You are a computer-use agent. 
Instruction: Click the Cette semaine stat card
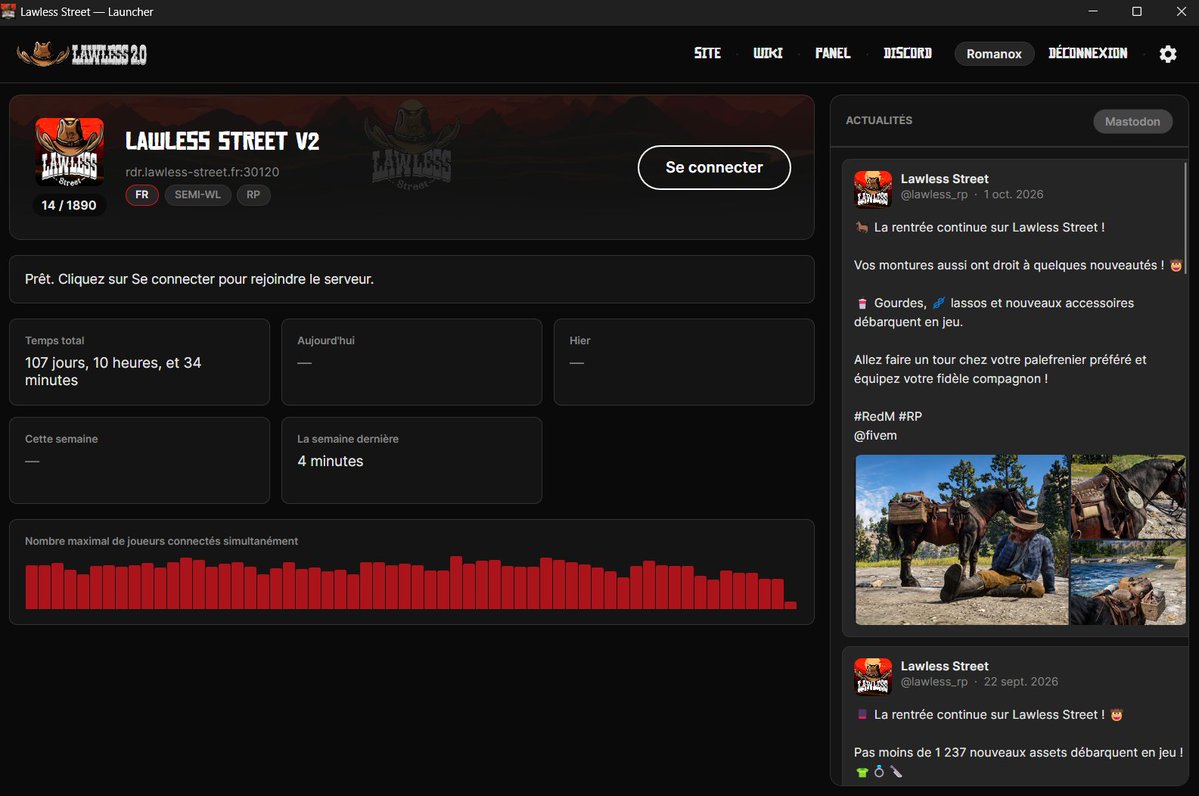[x=139, y=460]
